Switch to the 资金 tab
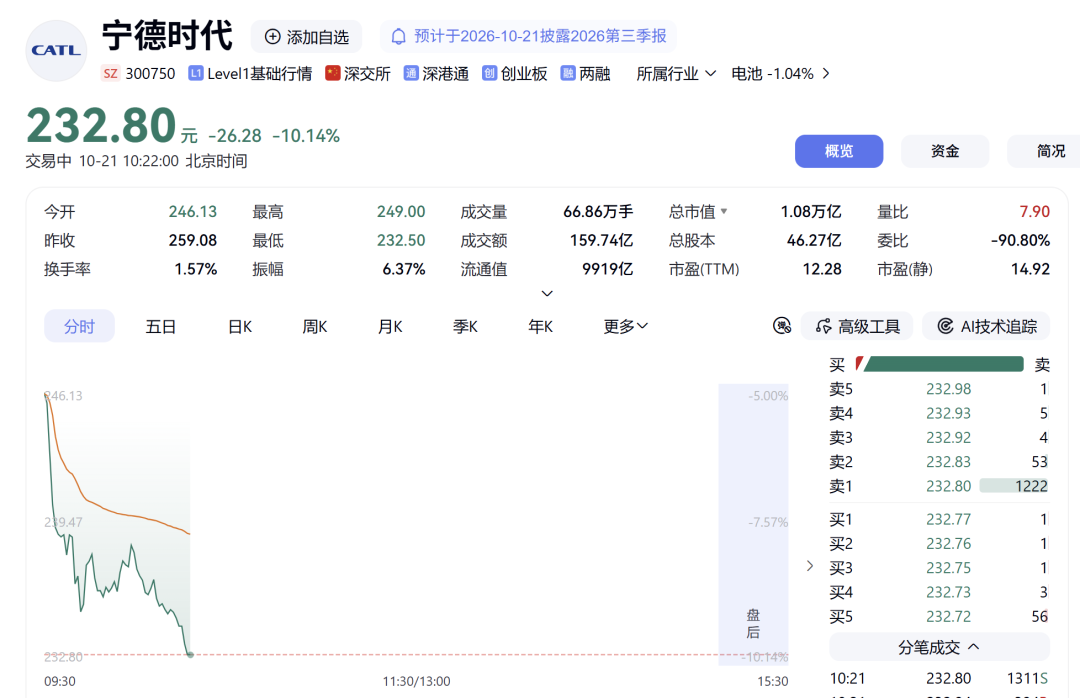Image resolution: width=1080 pixels, height=698 pixels. (x=945, y=151)
